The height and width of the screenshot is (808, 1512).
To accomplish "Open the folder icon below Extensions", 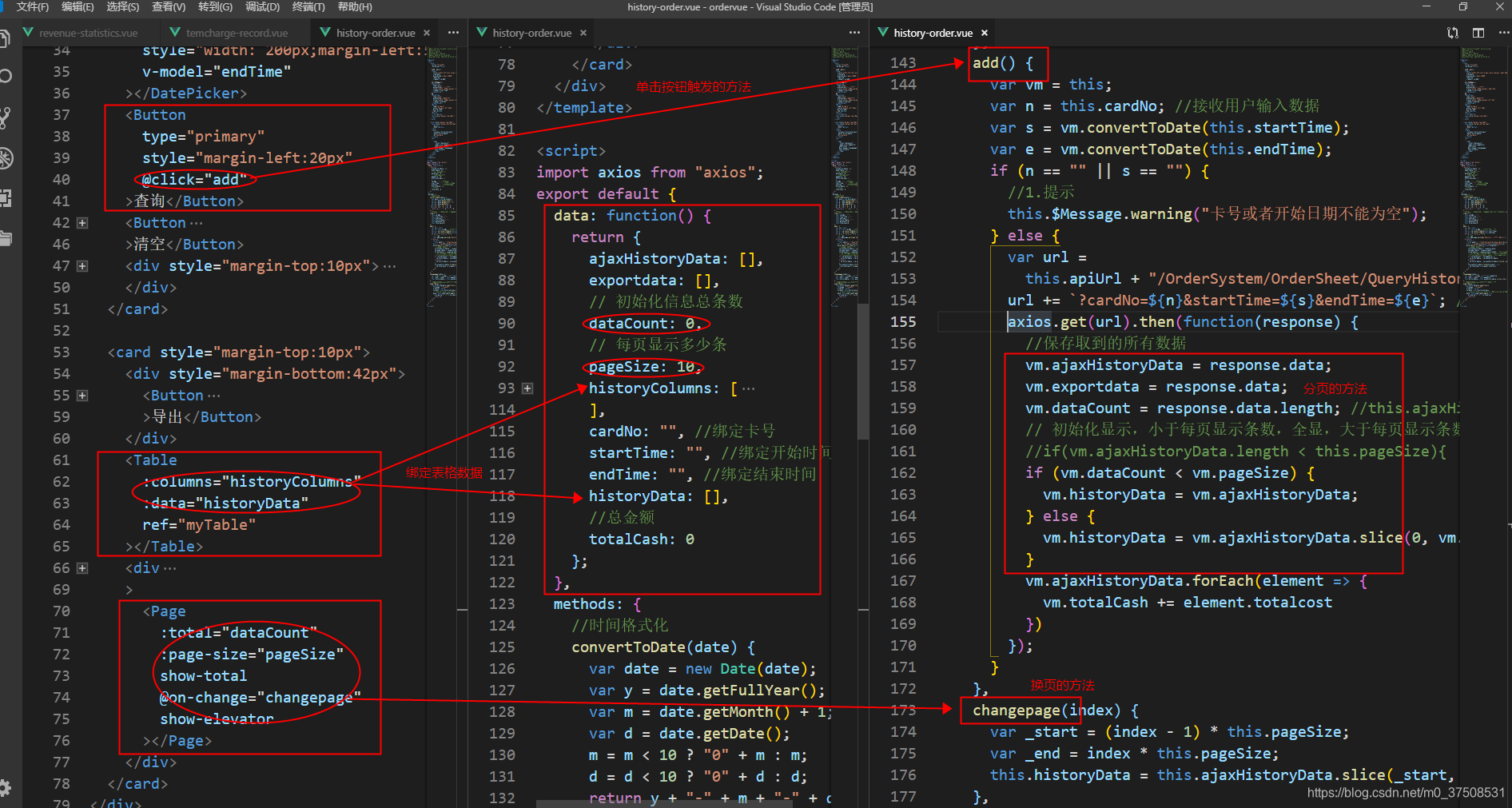I will (x=6, y=237).
